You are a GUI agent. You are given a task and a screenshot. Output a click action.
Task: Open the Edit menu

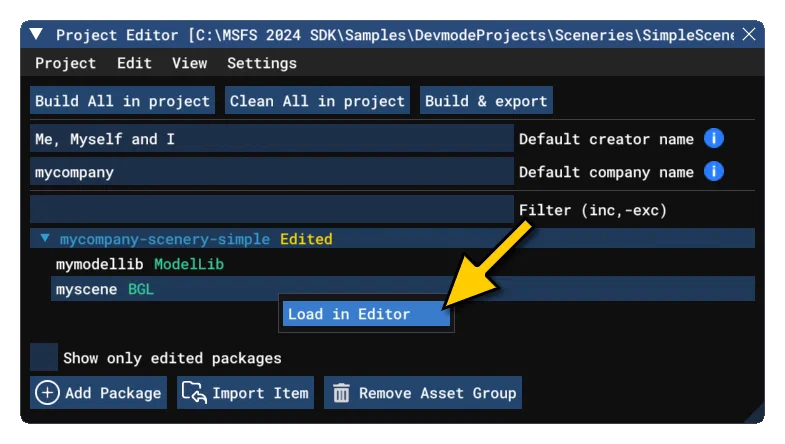[134, 63]
